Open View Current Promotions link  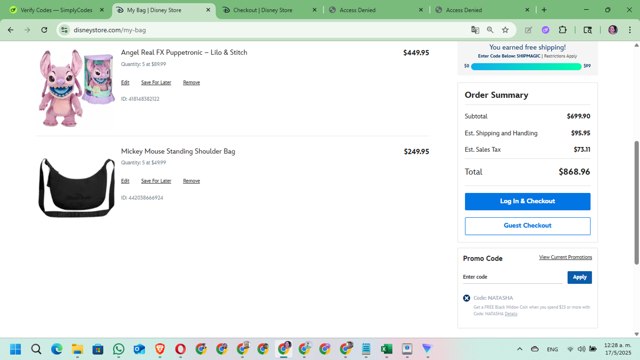[565, 257]
